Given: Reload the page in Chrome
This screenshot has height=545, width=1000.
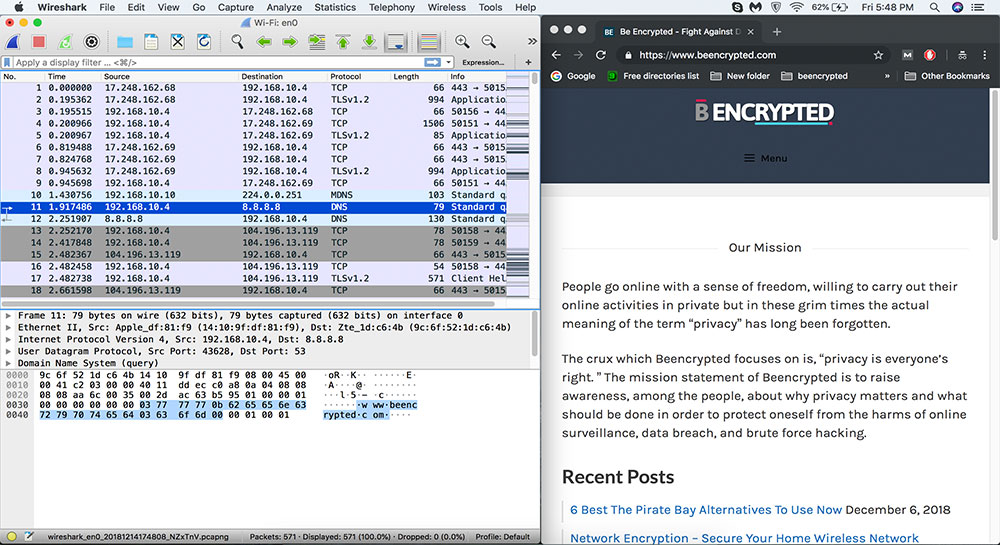Looking at the screenshot, I should click(x=601, y=55).
